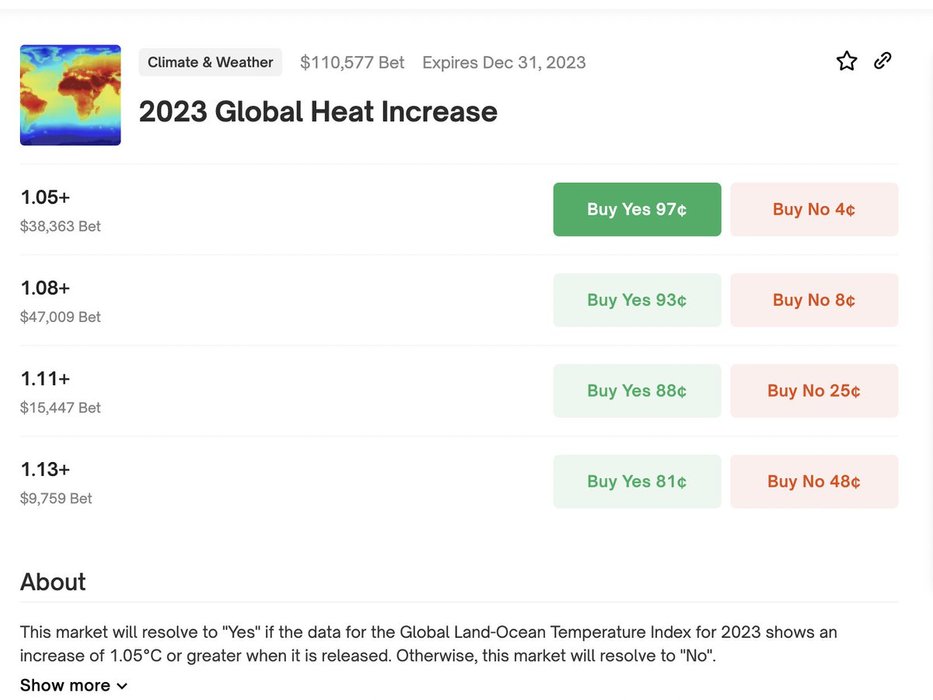Image resolution: width=933 pixels, height=700 pixels.
Task: Click the About section heading
Action: (53, 582)
